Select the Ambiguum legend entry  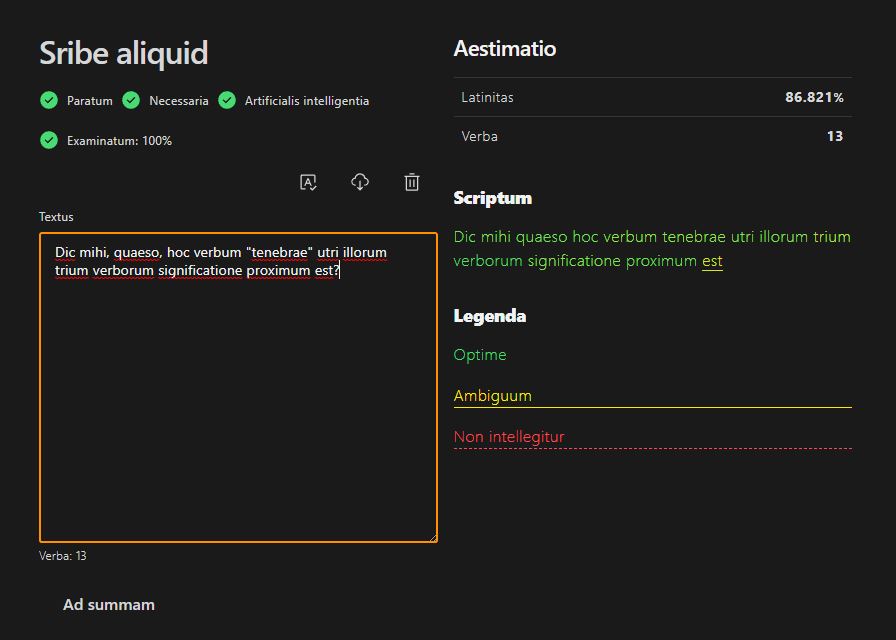pyautogui.click(x=493, y=395)
